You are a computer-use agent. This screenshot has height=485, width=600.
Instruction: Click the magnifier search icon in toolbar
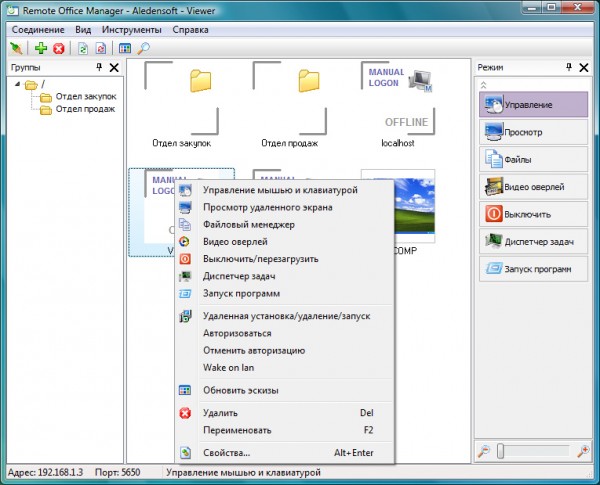click(x=144, y=47)
